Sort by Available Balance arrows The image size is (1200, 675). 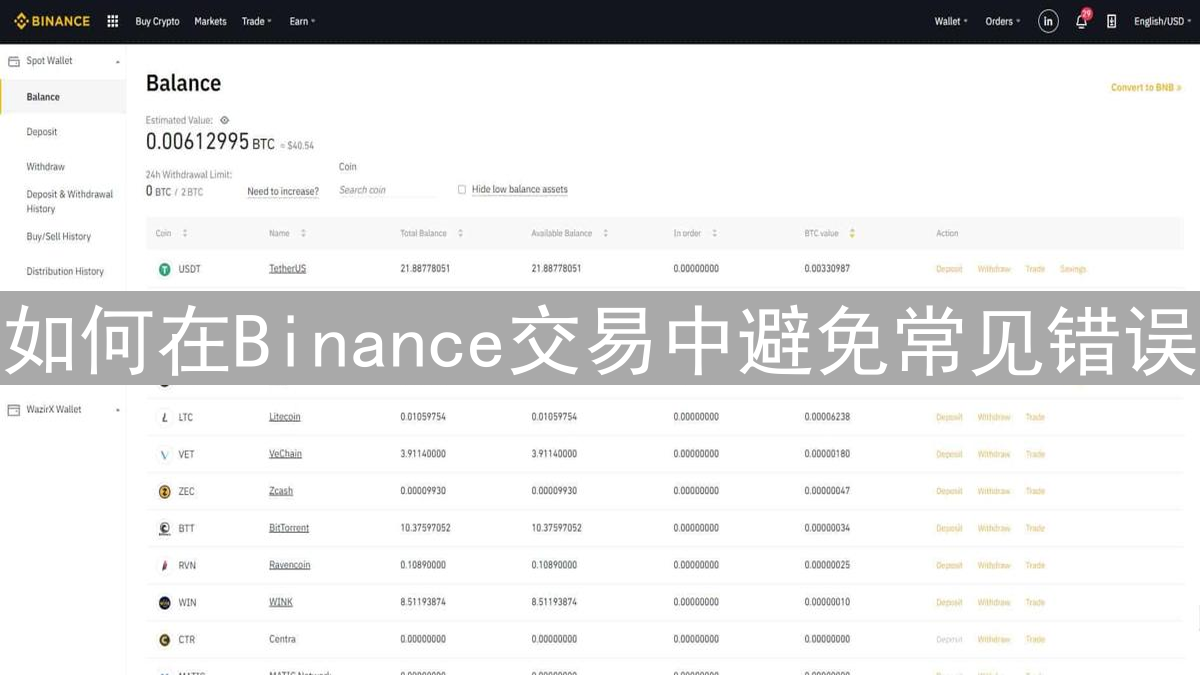pos(605,233)
